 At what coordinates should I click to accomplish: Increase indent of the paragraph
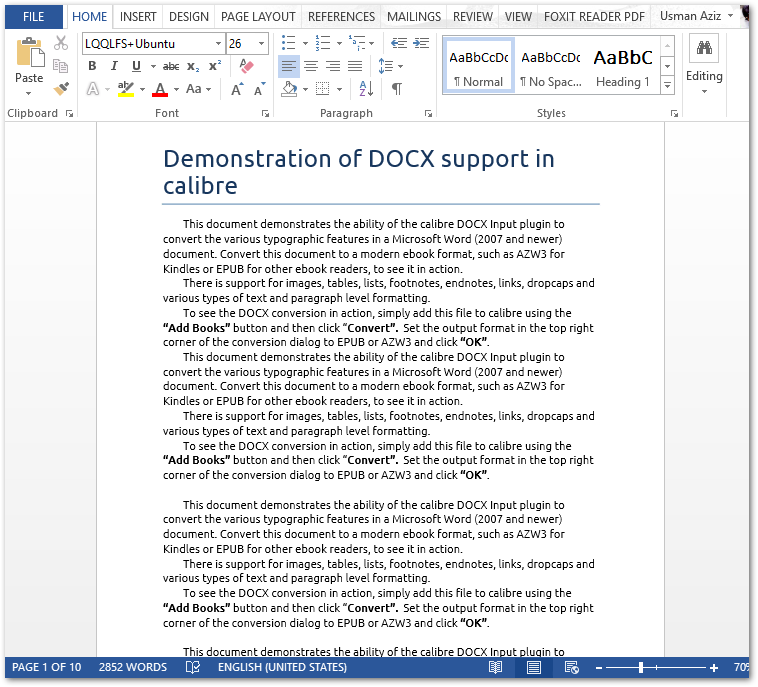point(420,43)
